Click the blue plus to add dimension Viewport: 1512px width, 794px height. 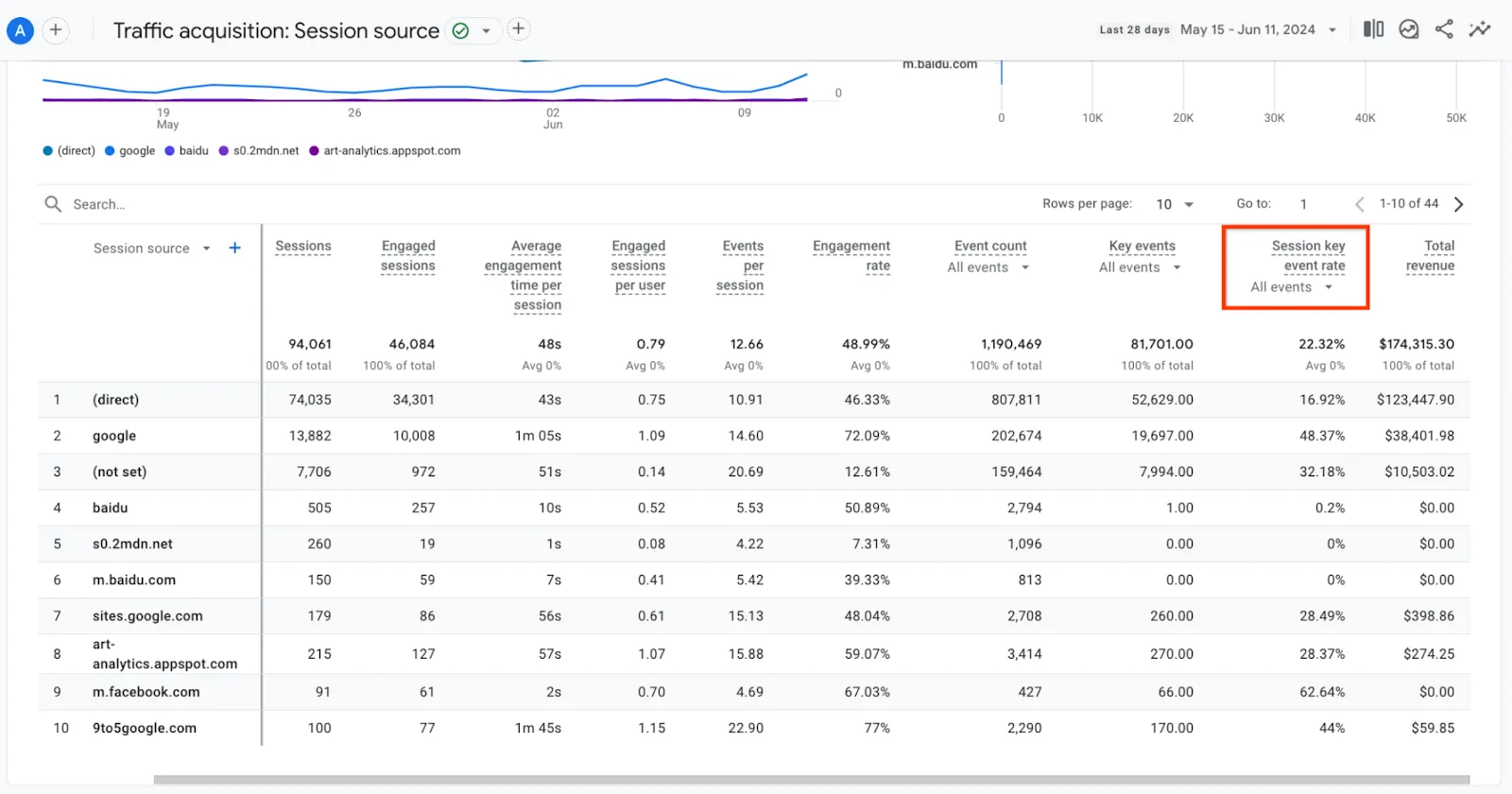pyautogui.click(x=235, y=248)
